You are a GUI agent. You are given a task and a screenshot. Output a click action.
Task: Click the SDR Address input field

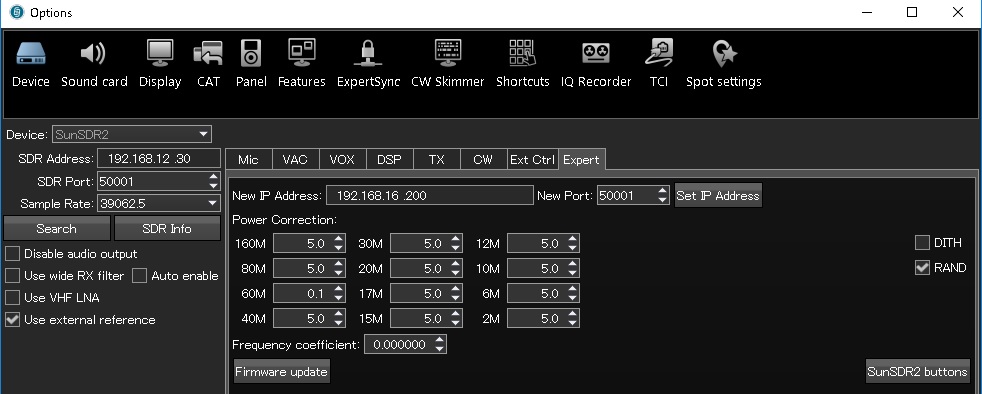(159, 158)
